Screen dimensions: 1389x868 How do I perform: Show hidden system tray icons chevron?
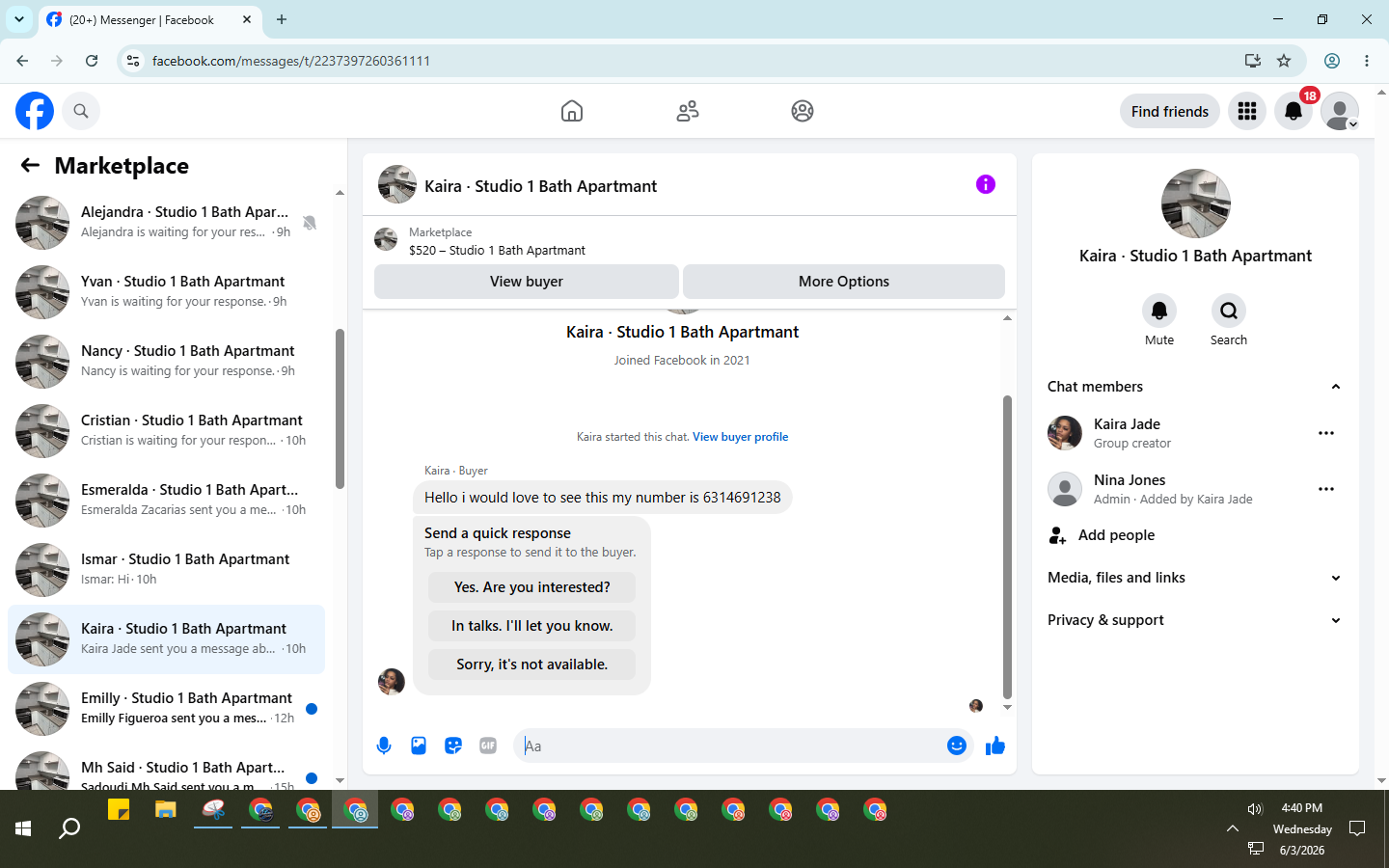pyautogui.click(x=1233, y=828)
